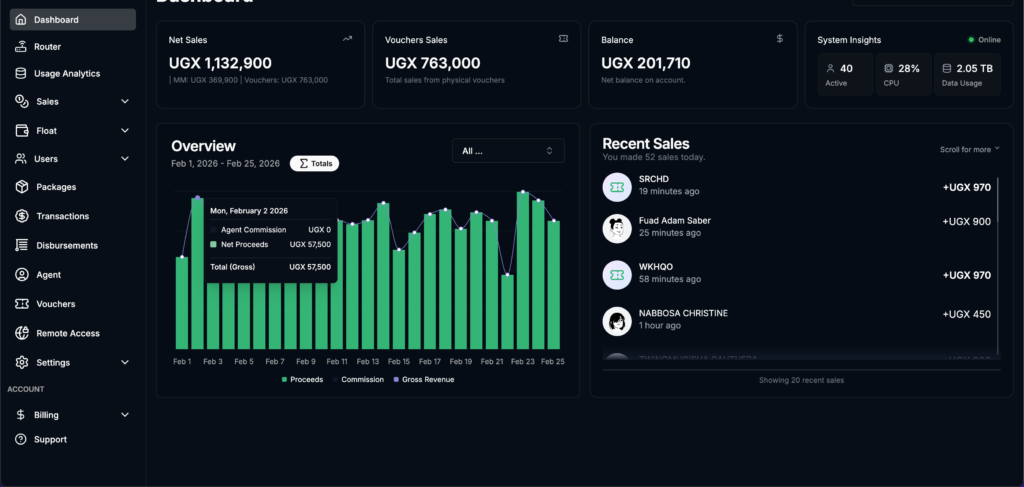Expand the Billing menu item
This screenshot has height=487, width=1024.
click(72, 415)
